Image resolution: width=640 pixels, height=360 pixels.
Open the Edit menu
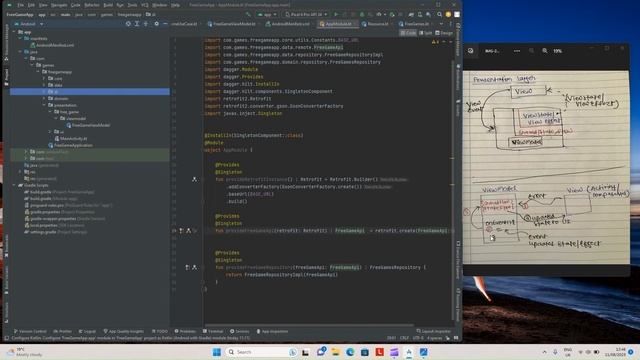[x=31, y=5]
